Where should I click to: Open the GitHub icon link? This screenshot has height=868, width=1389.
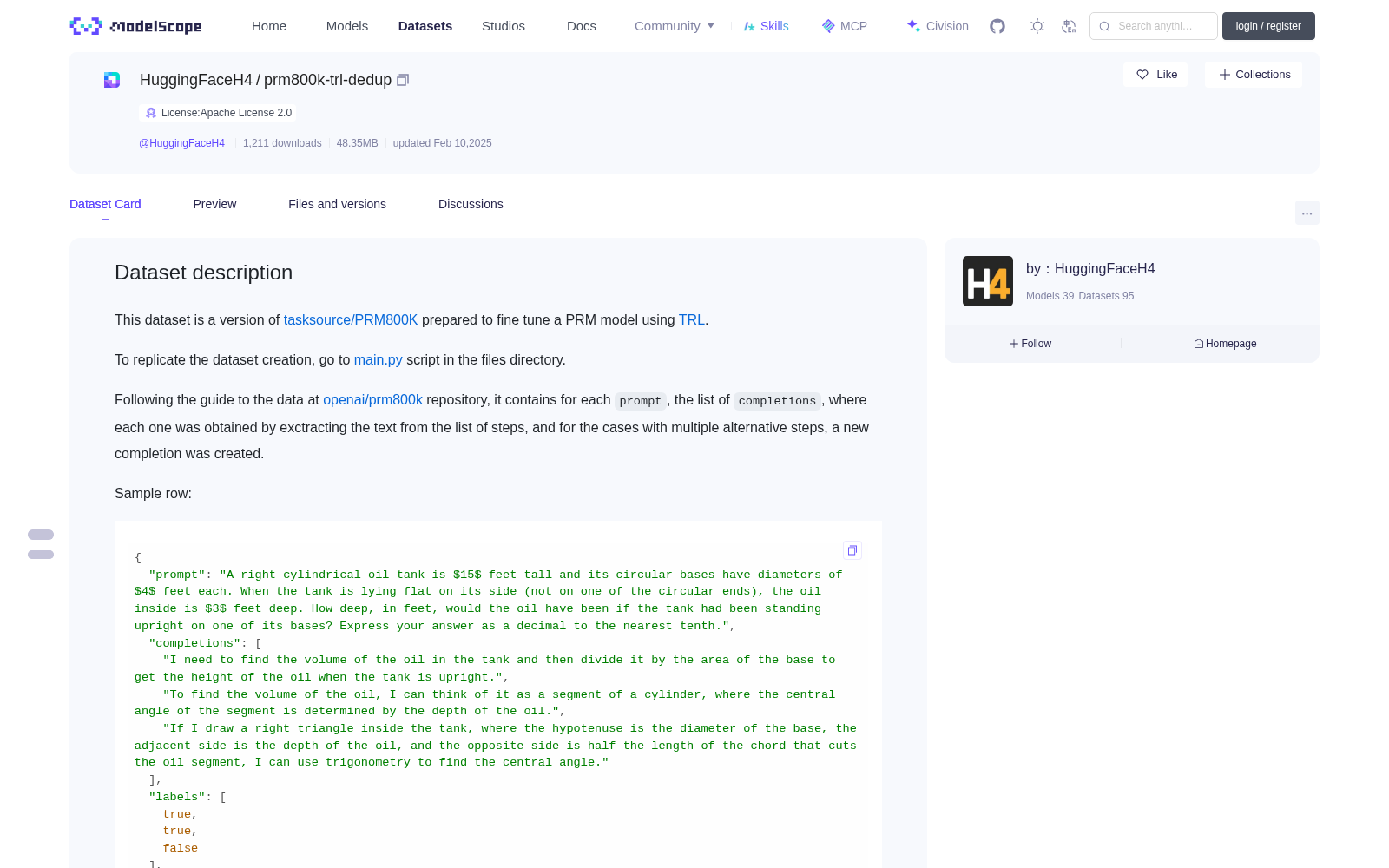tap(997, 26)
